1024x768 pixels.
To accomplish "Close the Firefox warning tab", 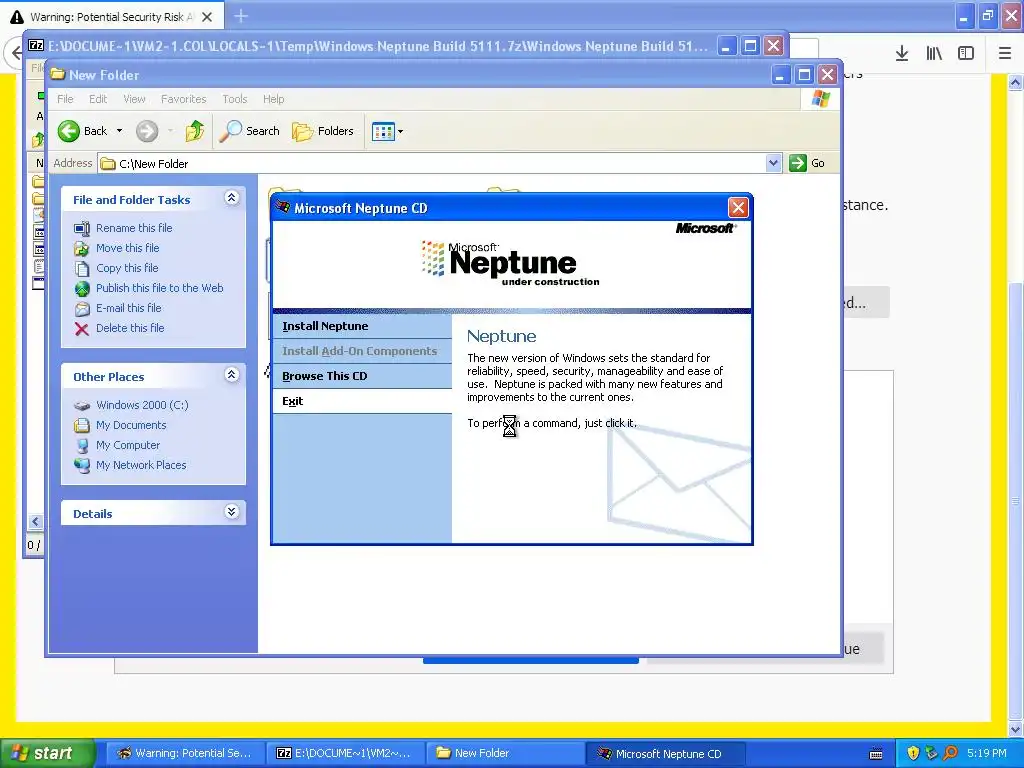I will 207,17.
